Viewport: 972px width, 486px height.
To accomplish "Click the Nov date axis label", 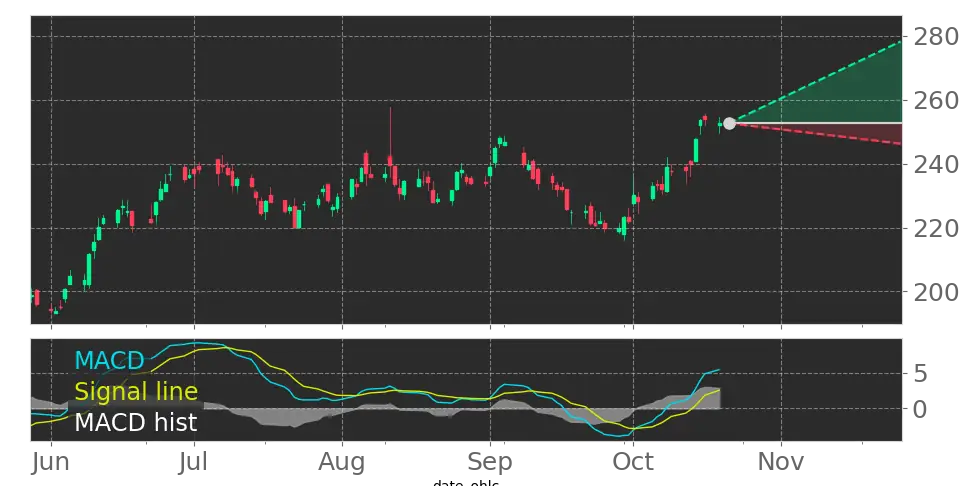I will click(x=781, y=462).
